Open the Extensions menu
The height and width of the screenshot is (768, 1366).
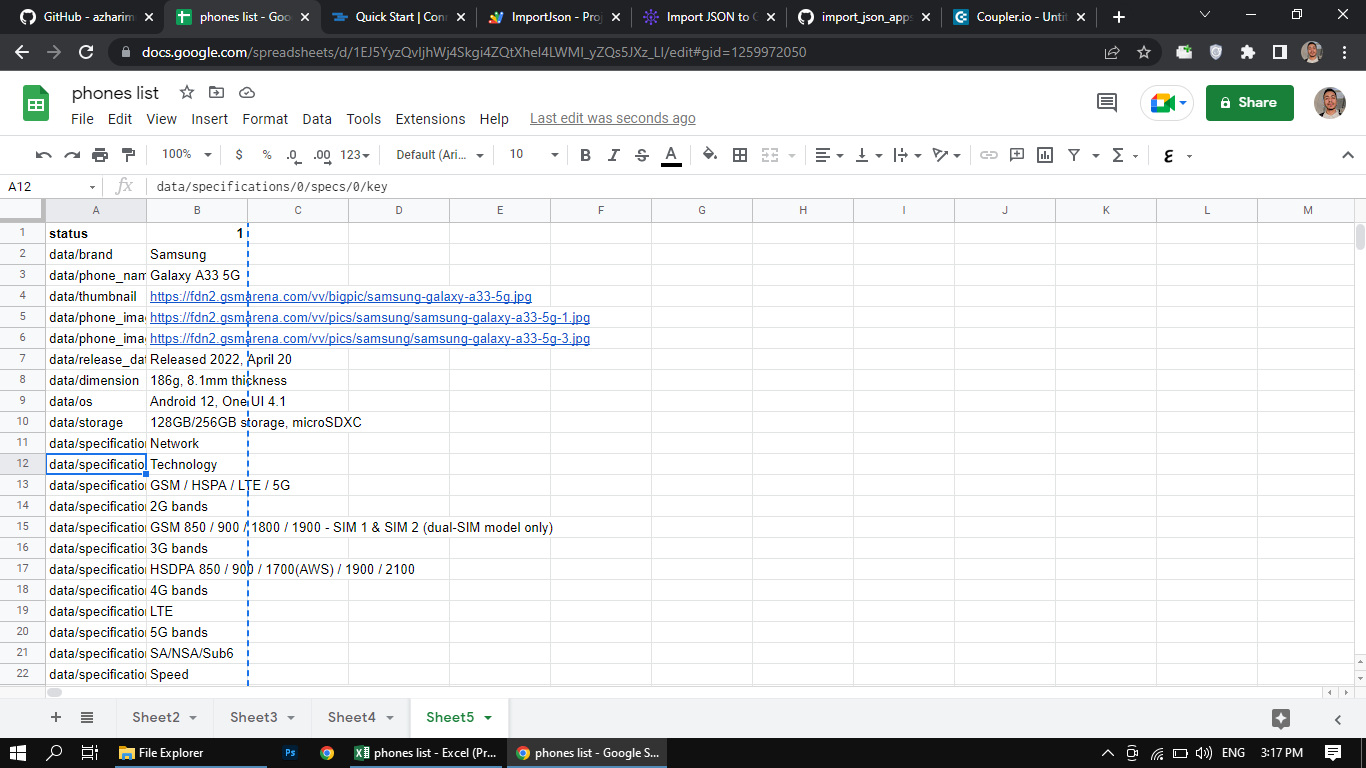430,119
